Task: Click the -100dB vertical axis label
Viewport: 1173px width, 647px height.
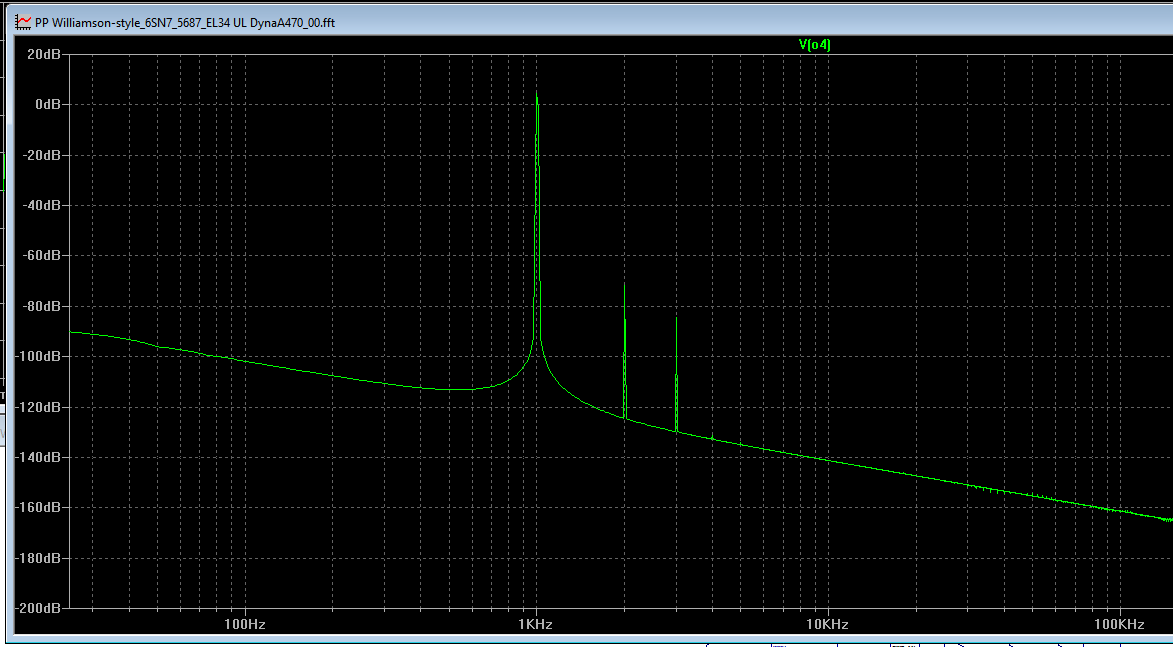Action: coord(40,356)
